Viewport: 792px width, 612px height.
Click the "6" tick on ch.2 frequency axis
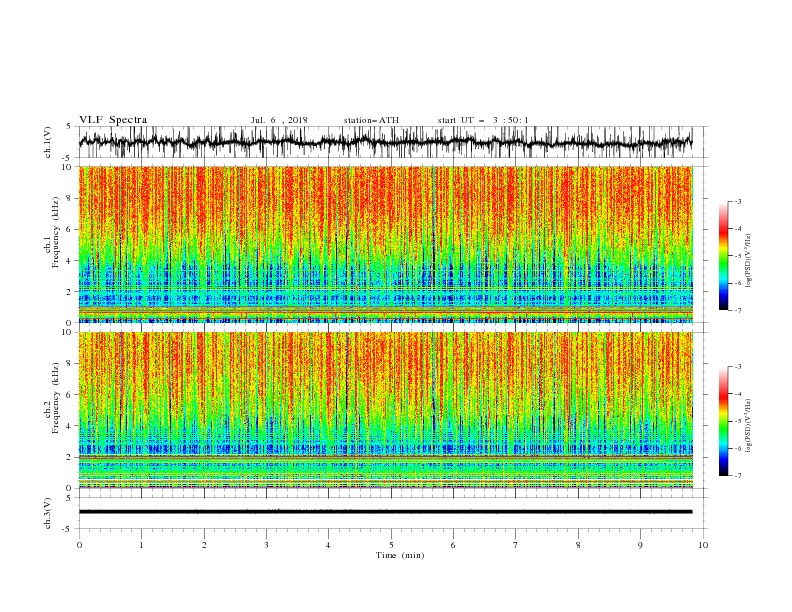[x=71, y=395]
